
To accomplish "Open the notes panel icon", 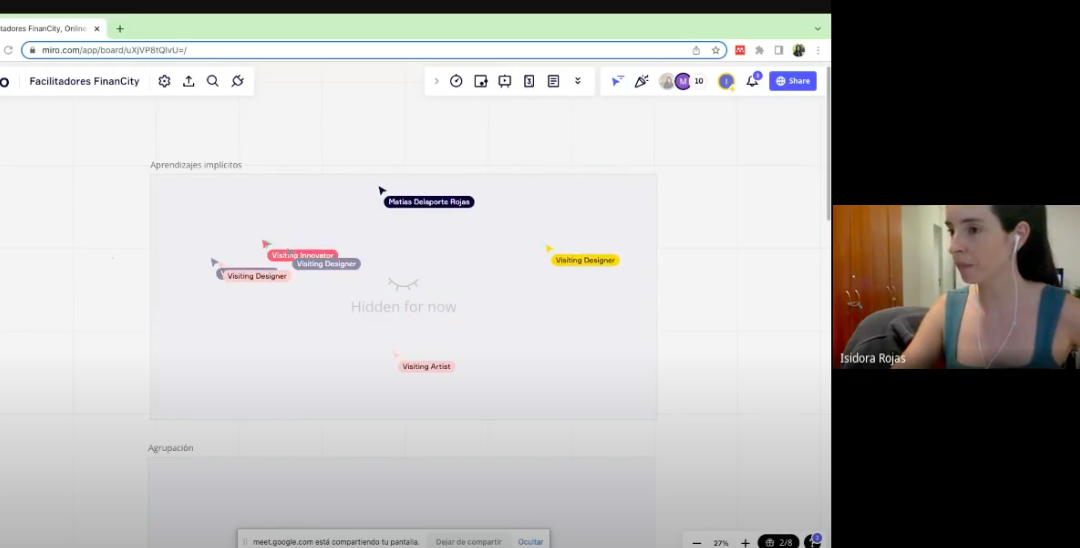I will coord(553,81).
